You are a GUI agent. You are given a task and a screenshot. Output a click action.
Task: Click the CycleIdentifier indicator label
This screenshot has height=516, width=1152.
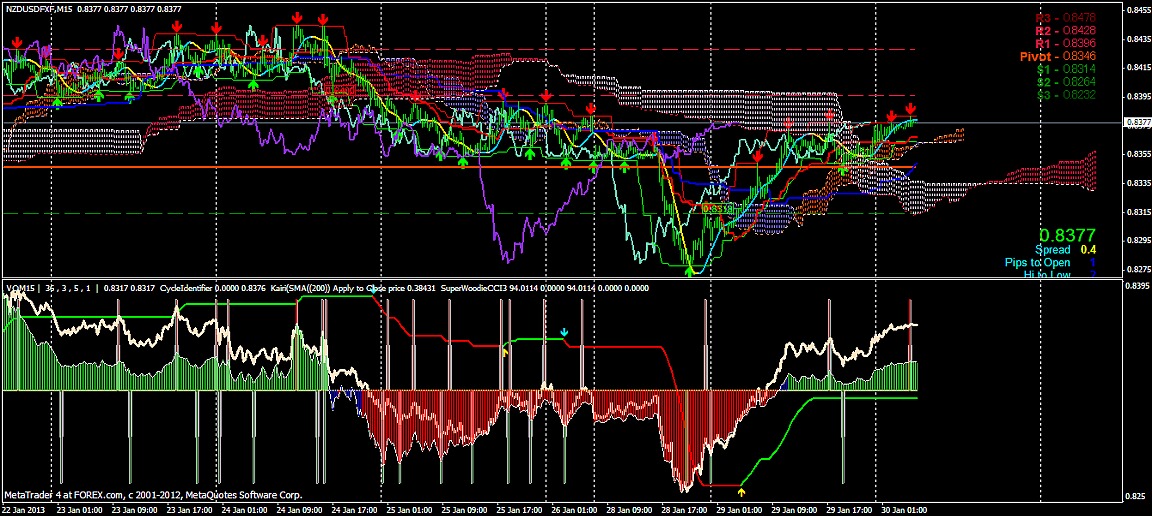[164, 288]
